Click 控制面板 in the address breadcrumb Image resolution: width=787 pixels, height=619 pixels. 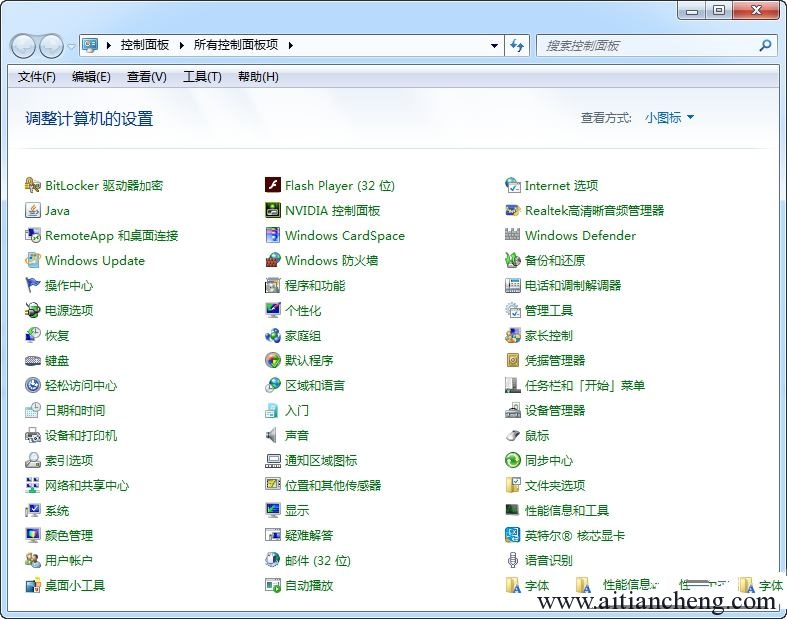click(145, 45)
